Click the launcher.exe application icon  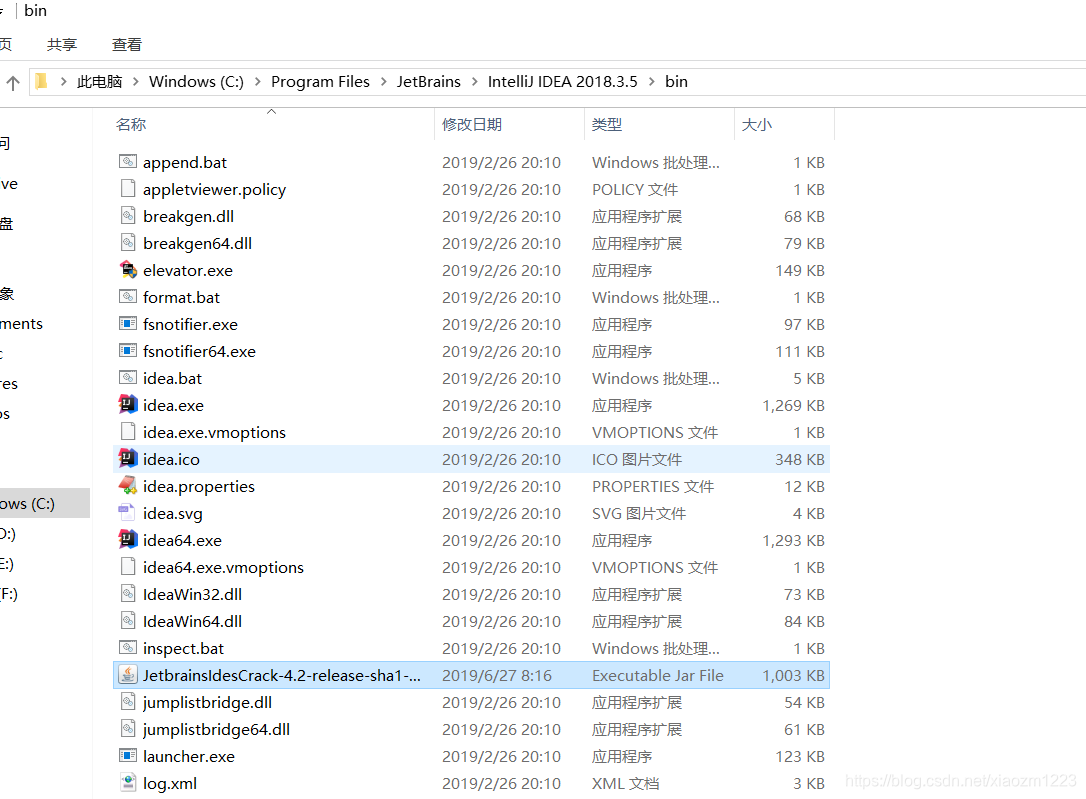tap(127, 756)
